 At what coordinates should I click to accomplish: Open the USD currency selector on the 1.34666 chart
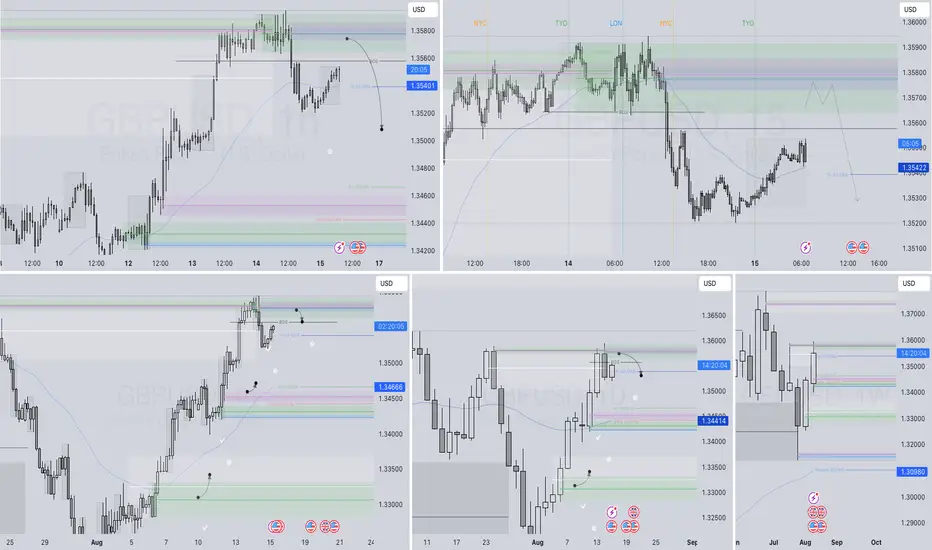pos(390,284)
